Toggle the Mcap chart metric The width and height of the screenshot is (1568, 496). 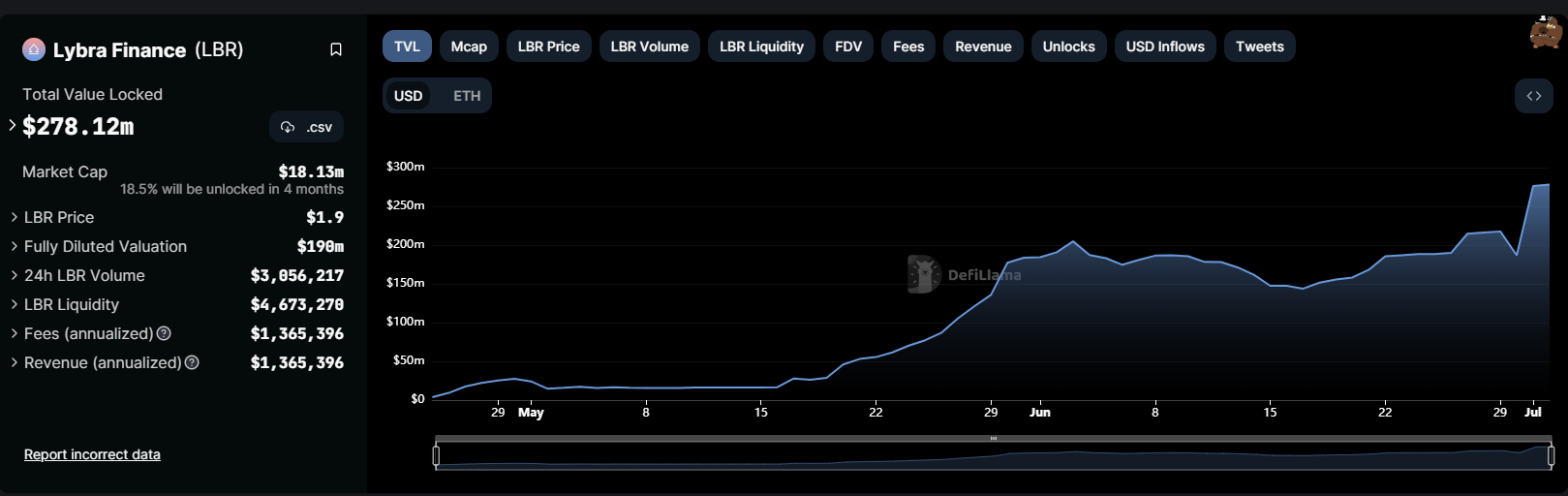pos(469,46)
